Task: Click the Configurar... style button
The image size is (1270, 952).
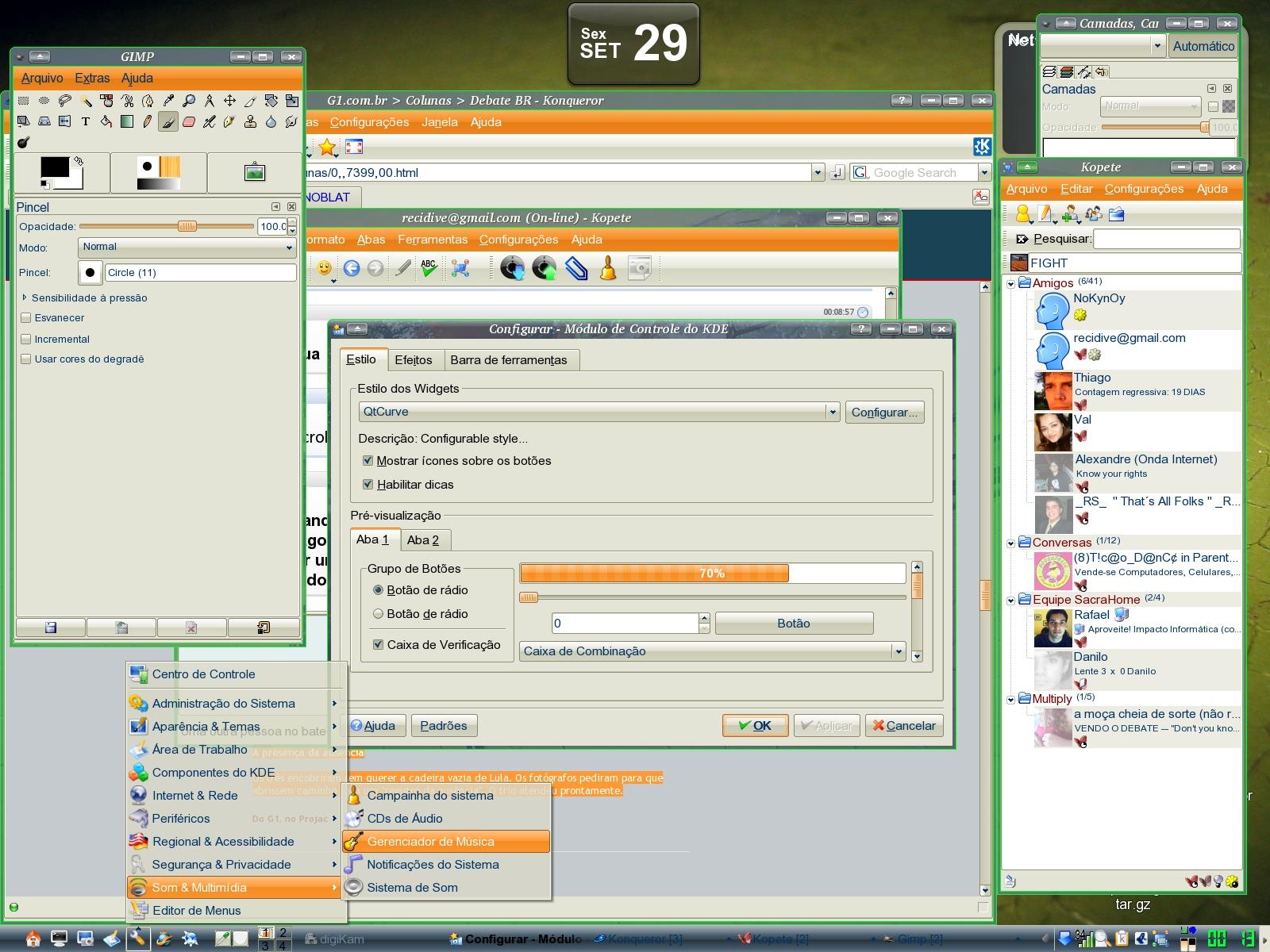Action: coord(884,413)
